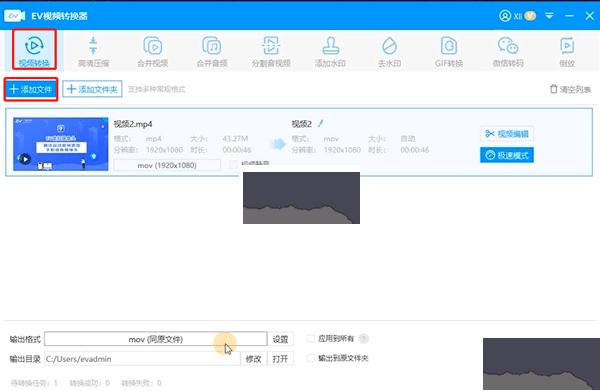Click the 转换失败 status counter

click(141, 383)
